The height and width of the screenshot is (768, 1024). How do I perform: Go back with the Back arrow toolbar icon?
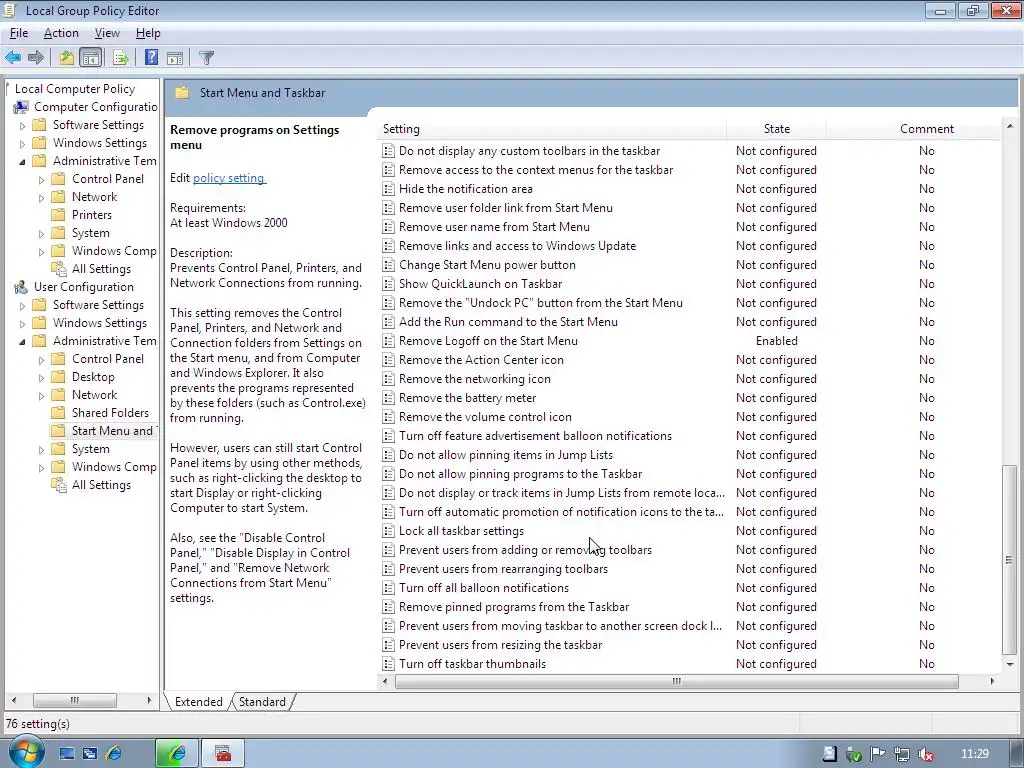click(x=13, y=57)
